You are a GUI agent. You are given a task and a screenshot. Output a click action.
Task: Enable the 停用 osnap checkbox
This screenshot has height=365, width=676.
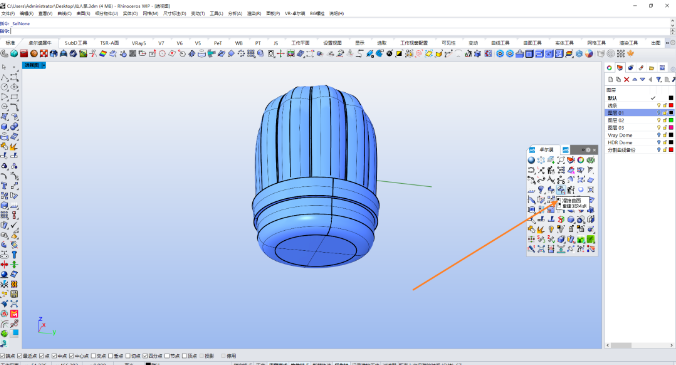pos(223,356)
